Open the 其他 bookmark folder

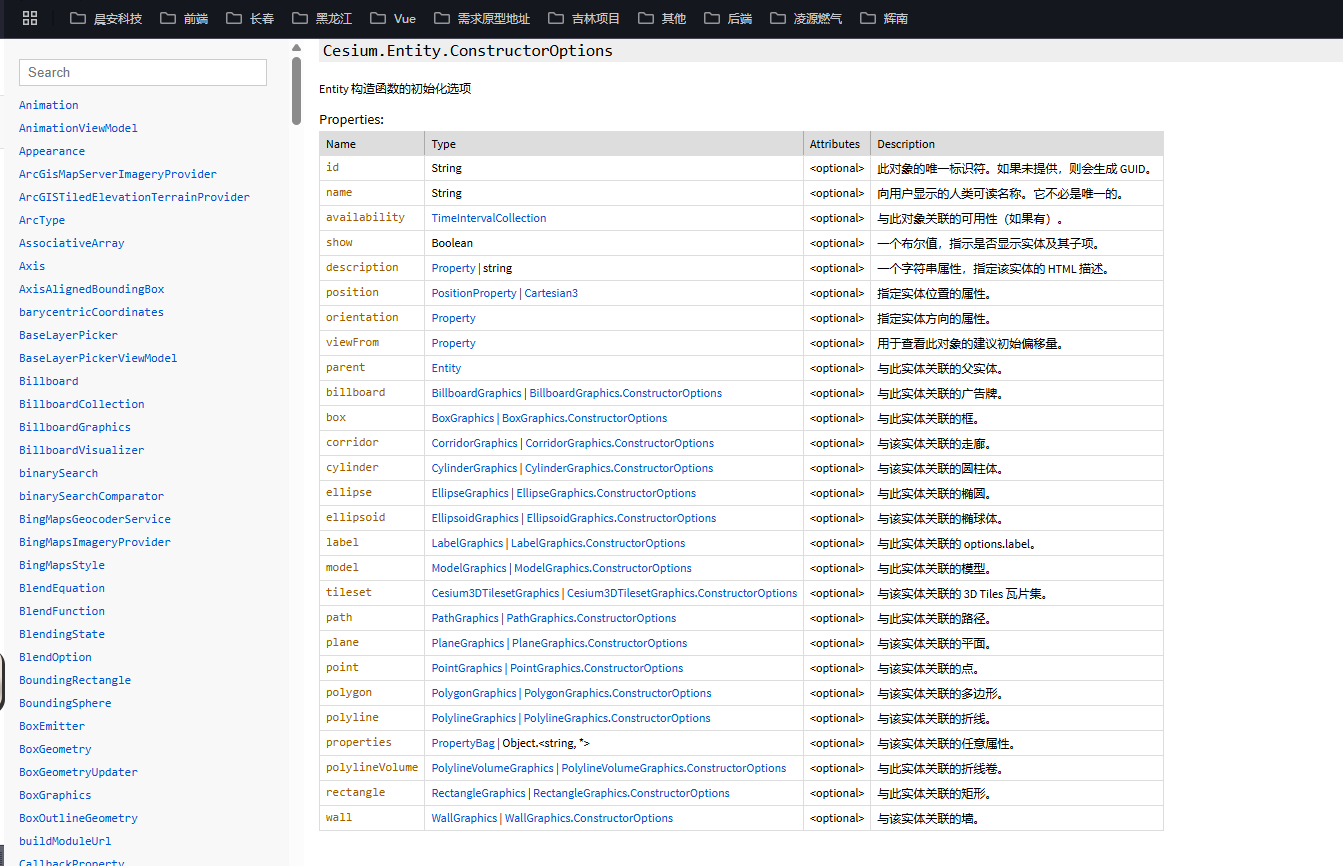[662, 18]
